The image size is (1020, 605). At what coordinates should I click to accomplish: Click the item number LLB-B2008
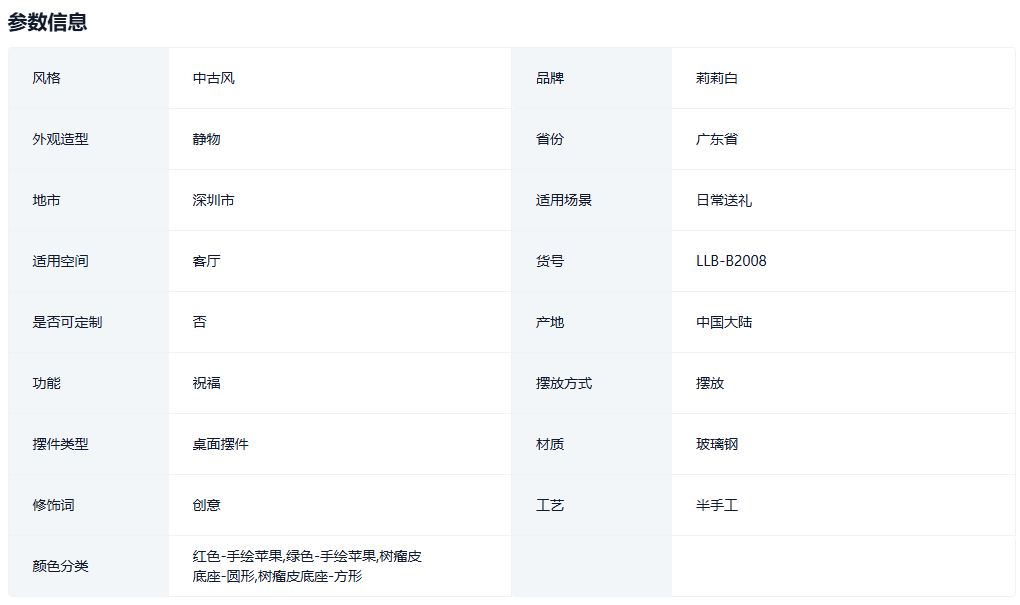(731, 261)
